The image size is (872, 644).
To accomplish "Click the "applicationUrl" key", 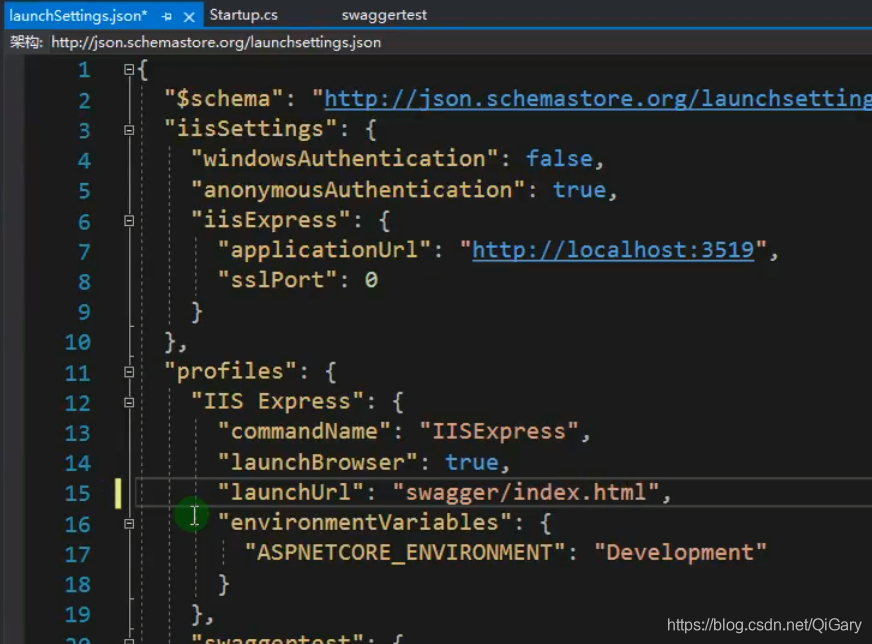I will click(324, 250).
